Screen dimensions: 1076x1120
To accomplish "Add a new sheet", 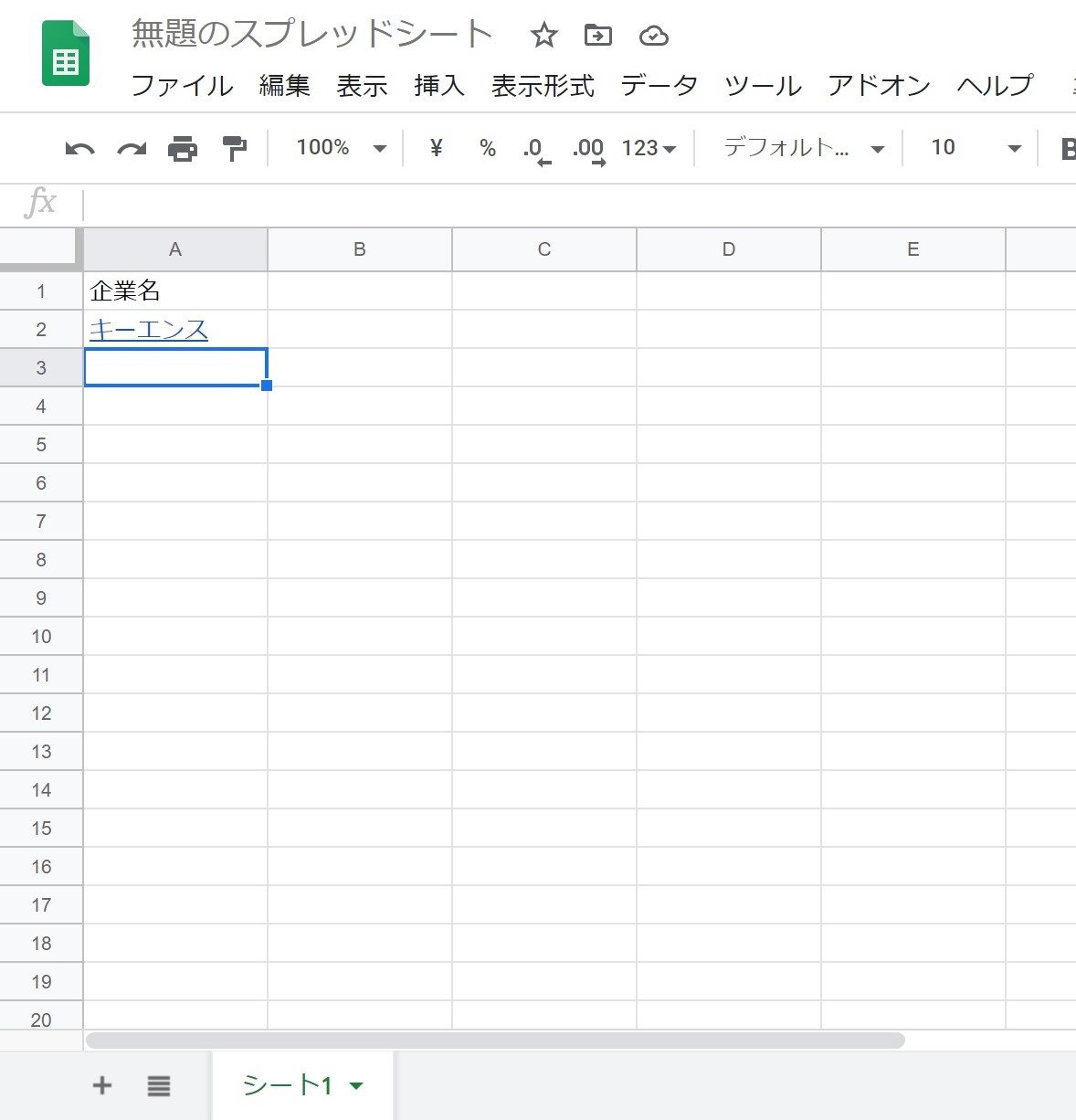I will (x=102, y=1085).
